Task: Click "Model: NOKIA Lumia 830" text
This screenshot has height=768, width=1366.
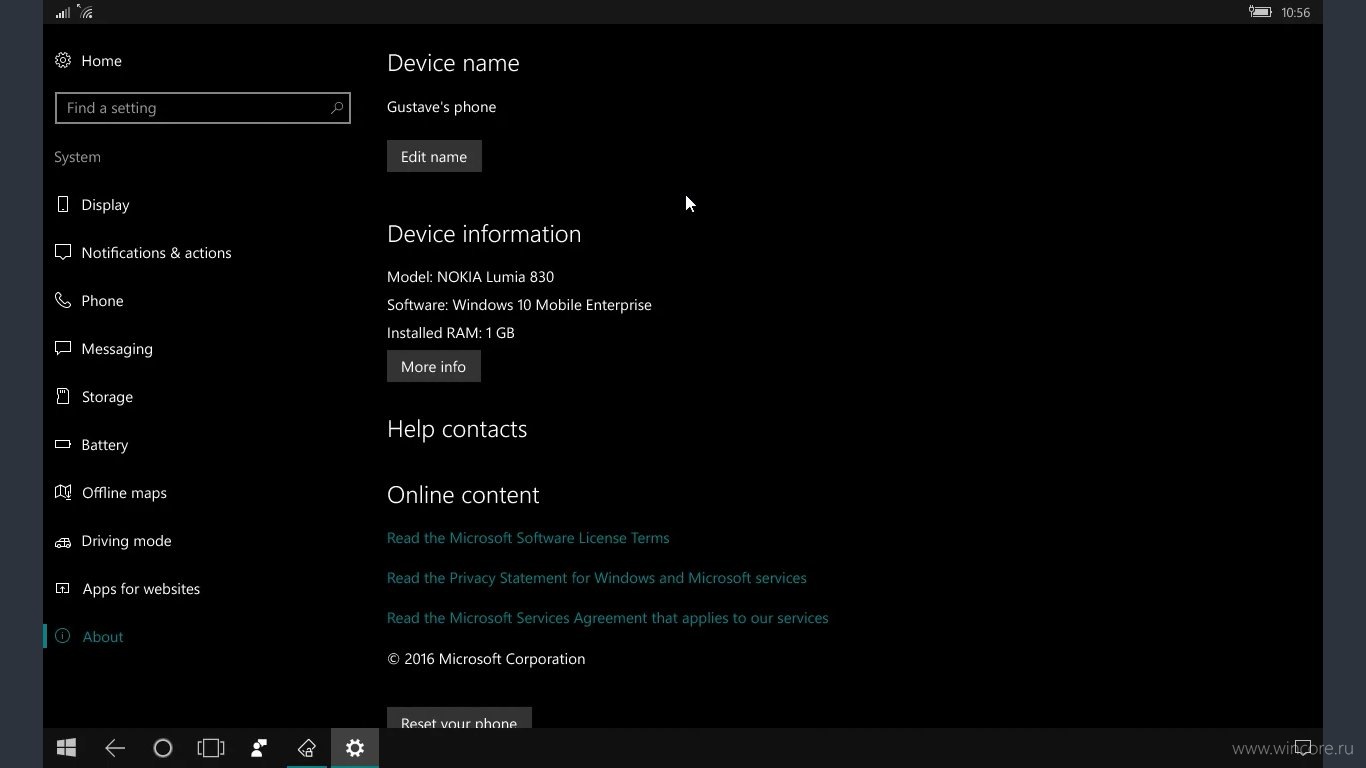Action: (x=470, y=277)
